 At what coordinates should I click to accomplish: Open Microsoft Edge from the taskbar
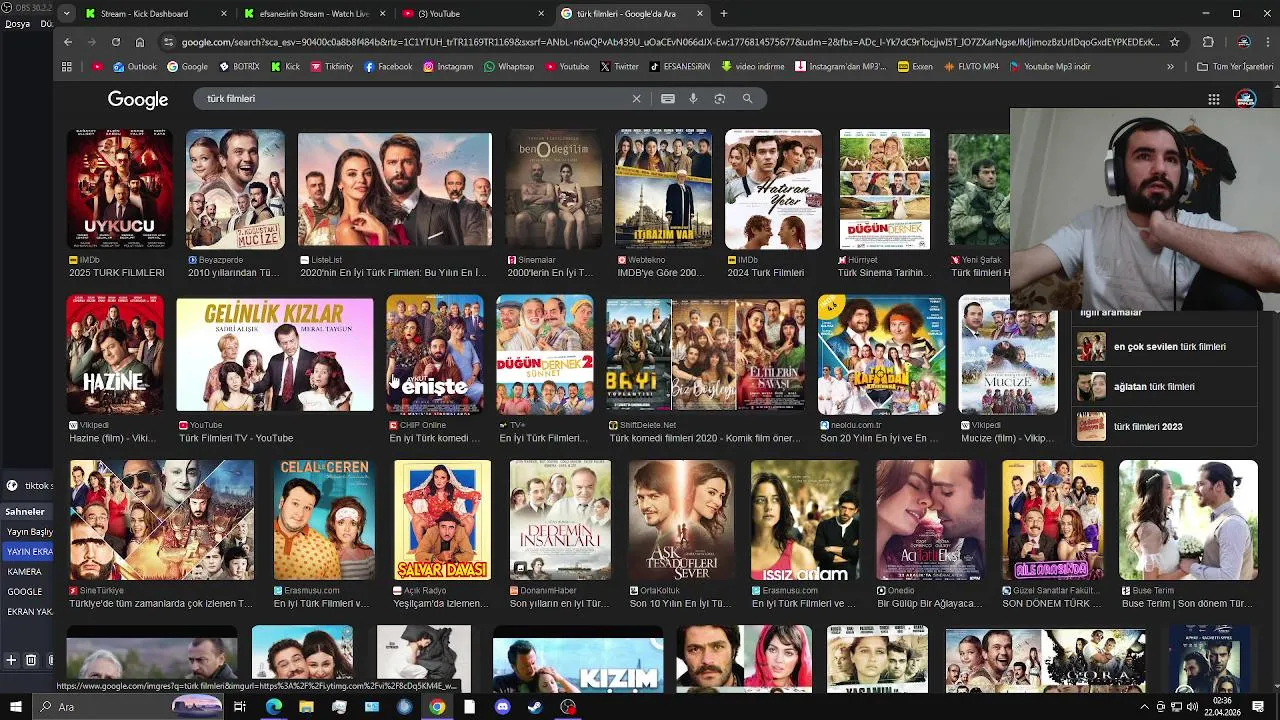pos(274,707)
